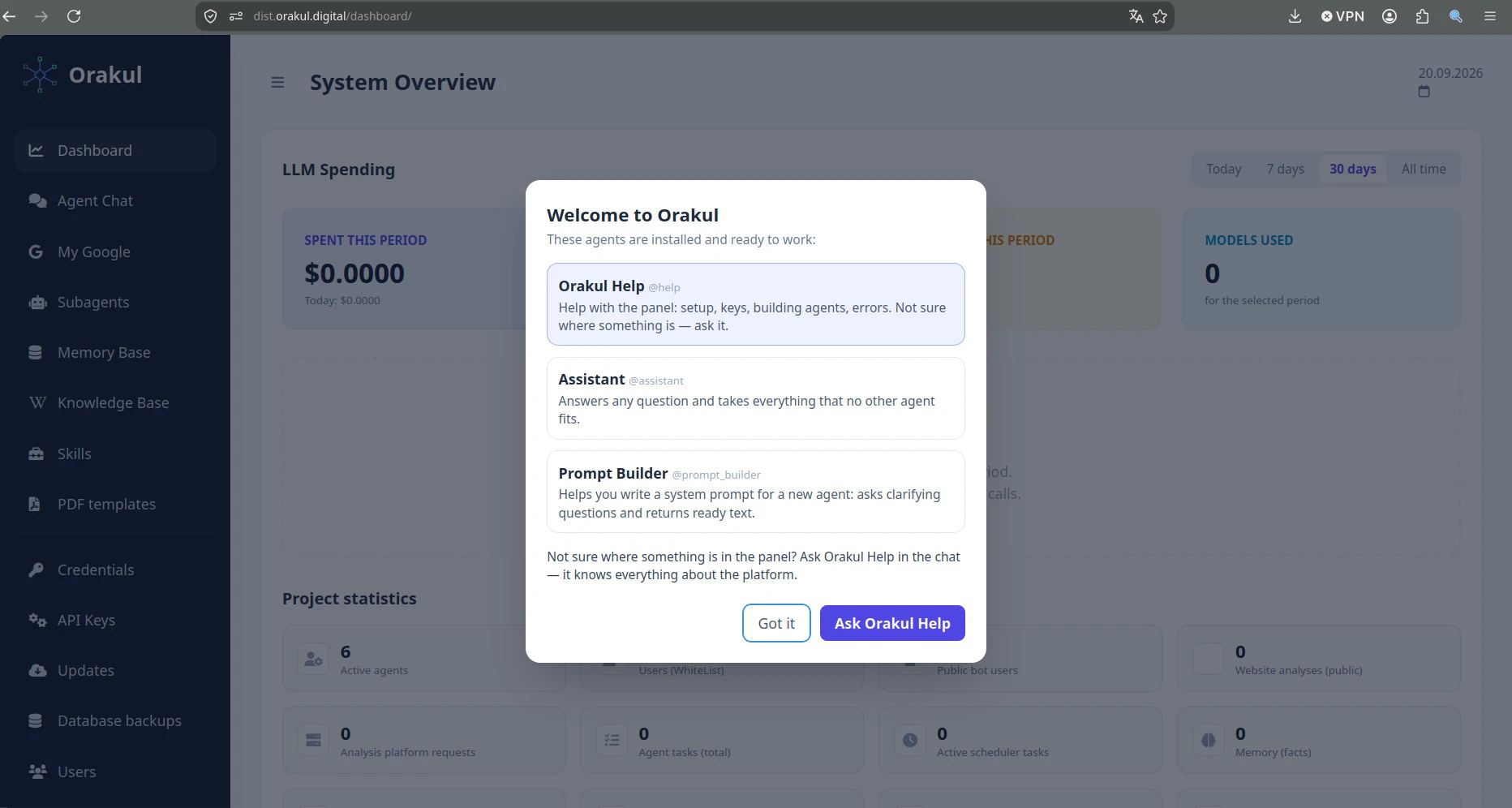Click the Knowledge Base W icon

point(37,402)
